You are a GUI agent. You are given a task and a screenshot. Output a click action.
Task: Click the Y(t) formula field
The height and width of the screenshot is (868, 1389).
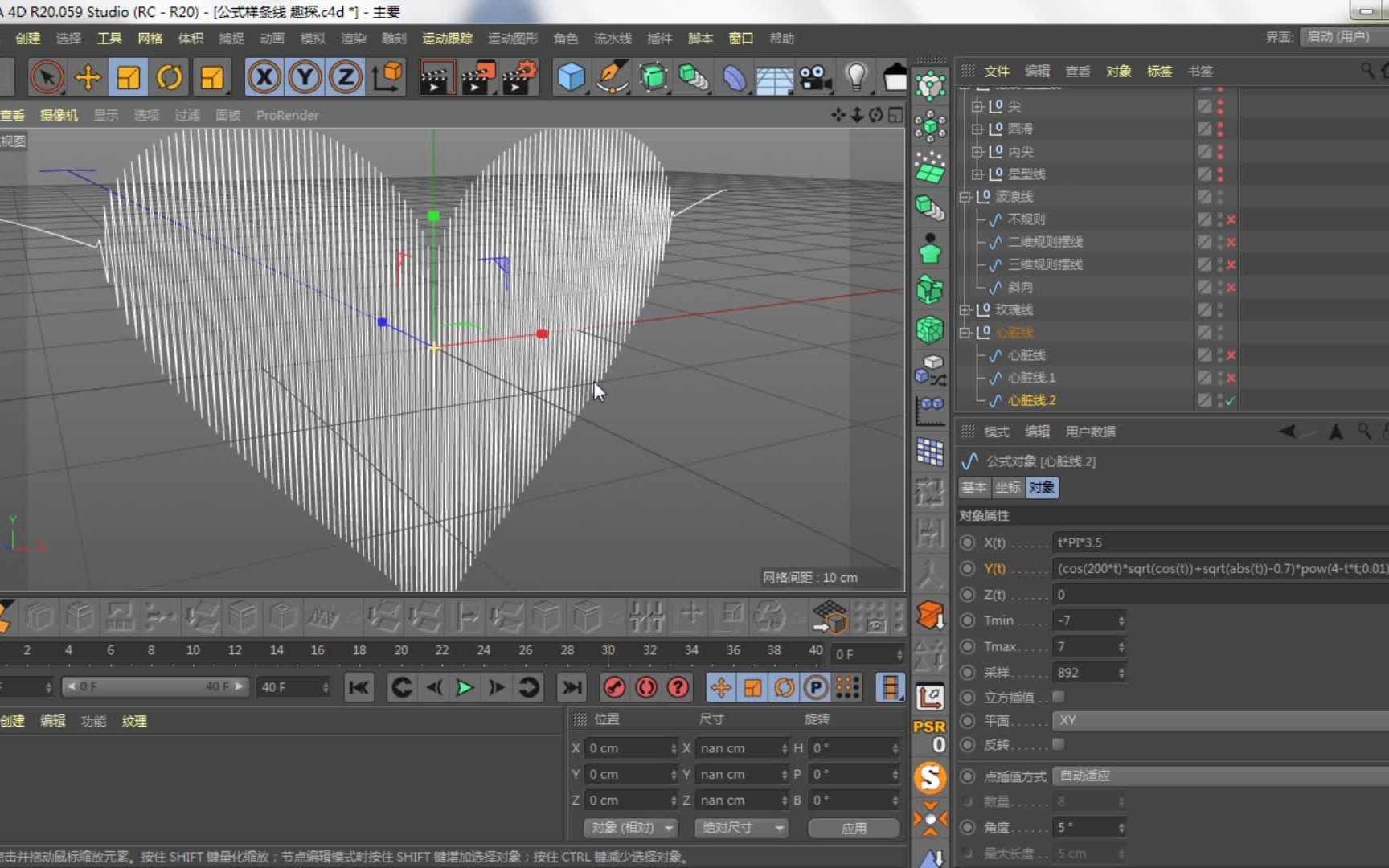tap(1220, 568)
